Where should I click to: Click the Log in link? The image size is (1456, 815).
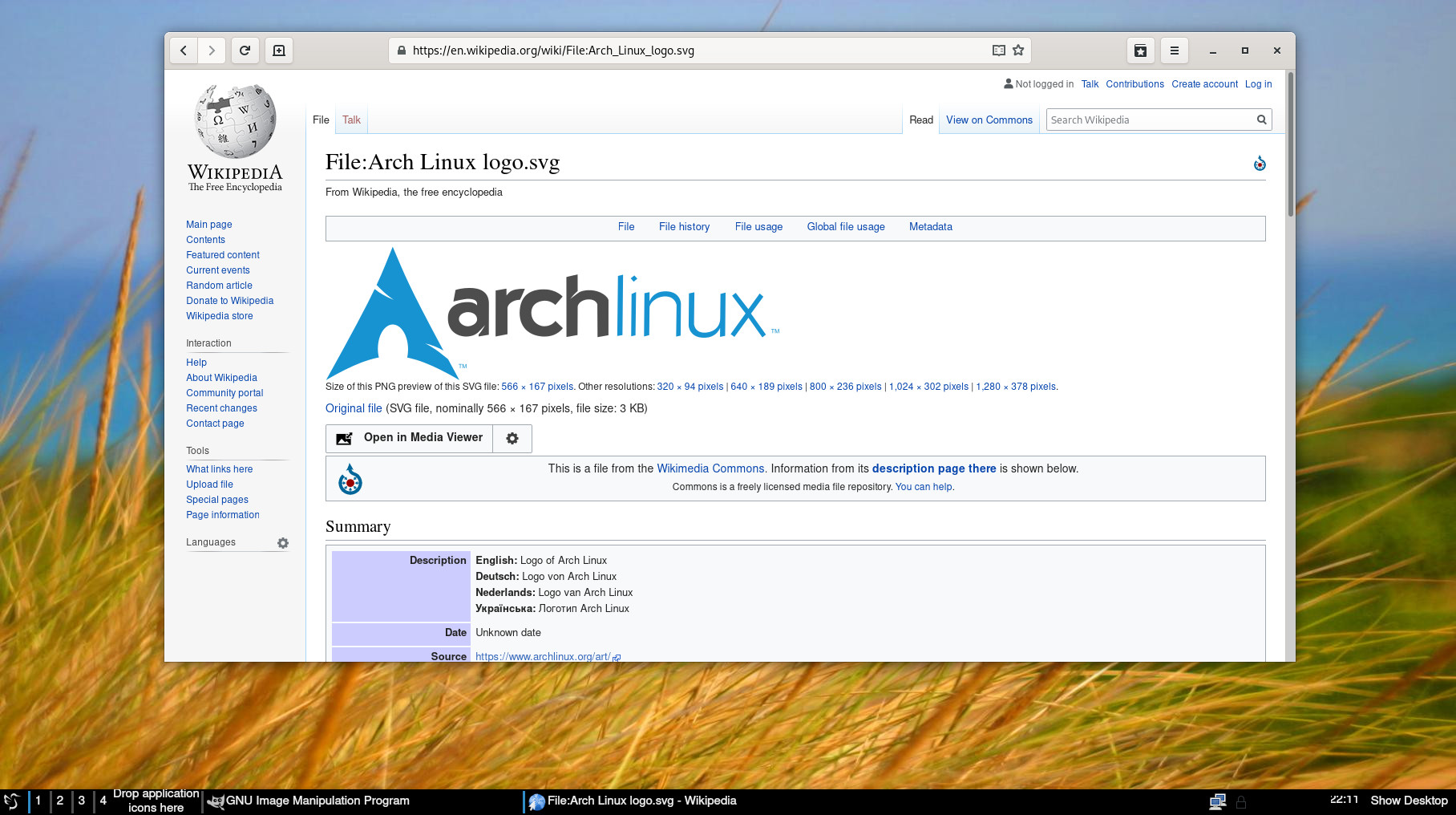1258,84
